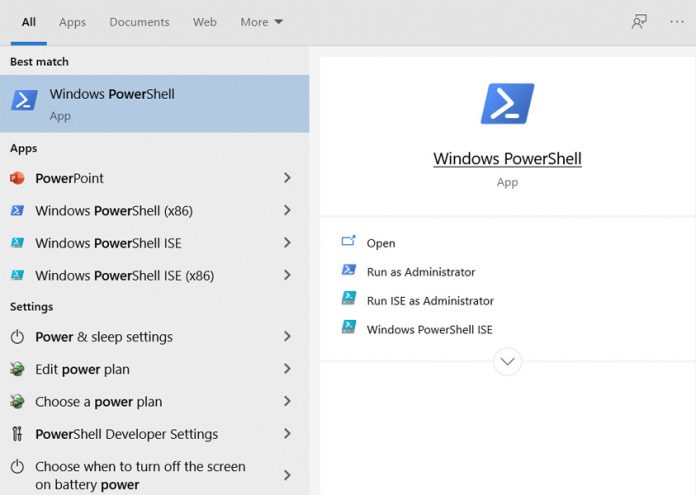Click the Windows PowerShell (x86) icon

(17, 210)
